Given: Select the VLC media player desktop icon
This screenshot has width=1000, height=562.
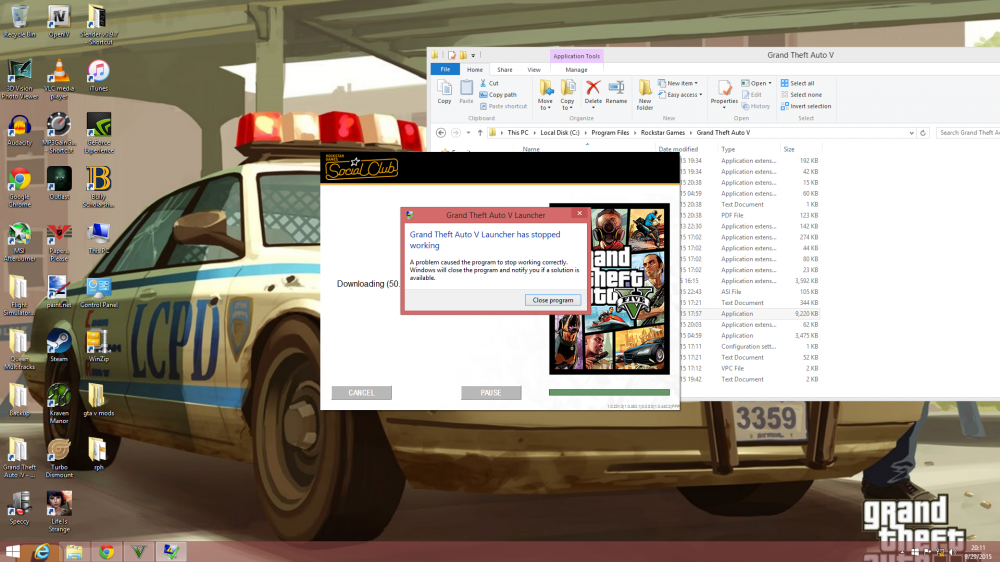Looking at the screenshot, I should pos(59,80).
